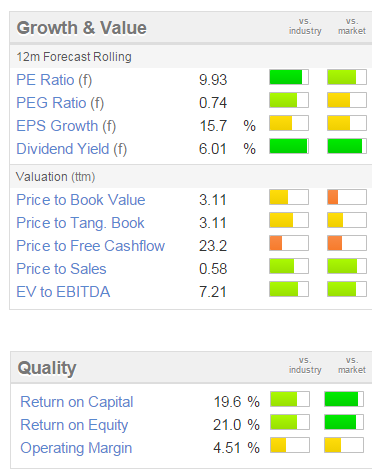The width and height of the screenshot is (372, 475).
Task: Open the Dividend Yield (f) metric
Action: pos(72,149)
